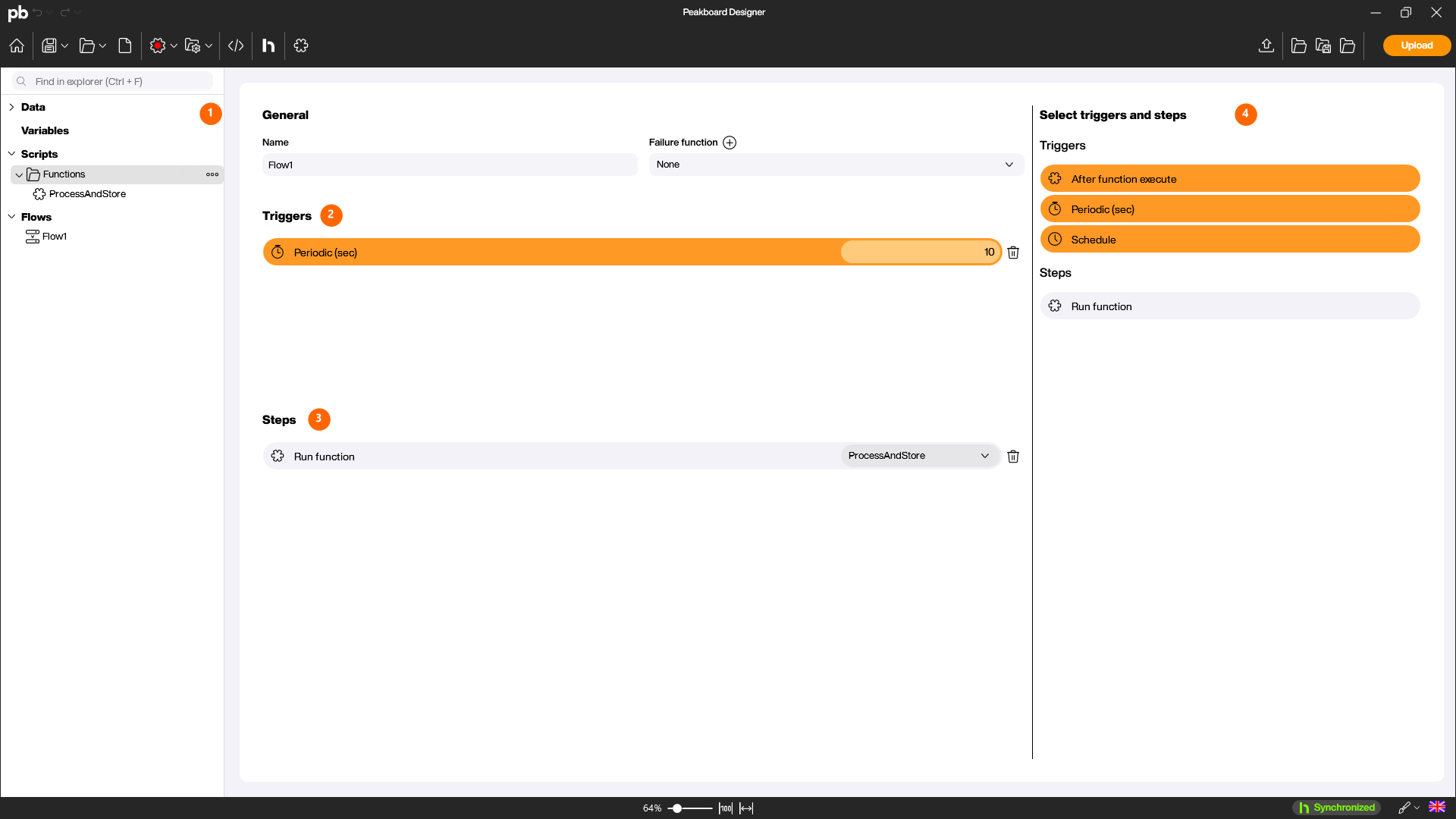This screenshot has width=1456, height=819.
Task: Click the first open-folder icon beside the upload tray
Action: pyautogui.click(x=1298, y=45)
